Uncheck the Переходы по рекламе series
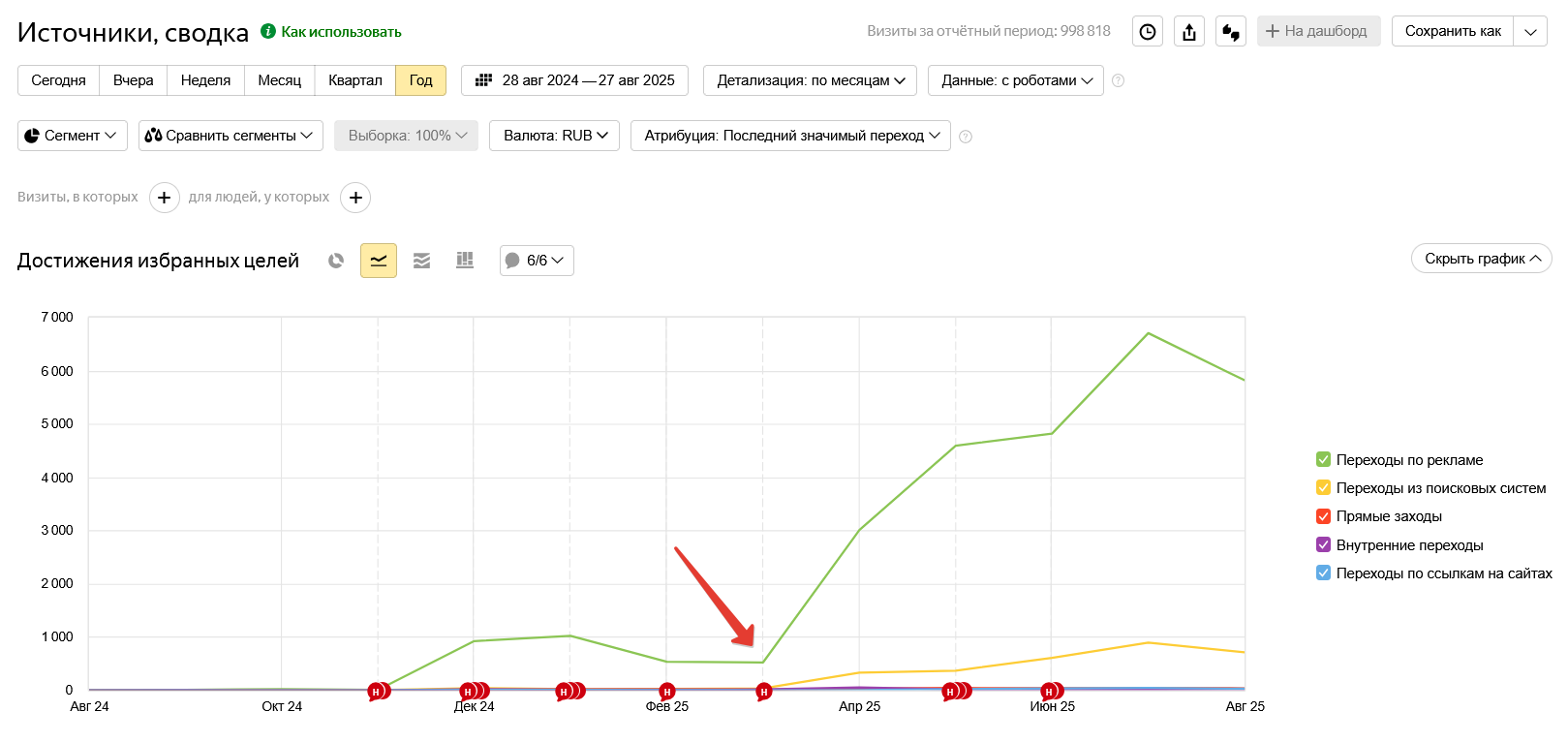Screen dimensions: 1568x743 click(x=1323, y=459)
